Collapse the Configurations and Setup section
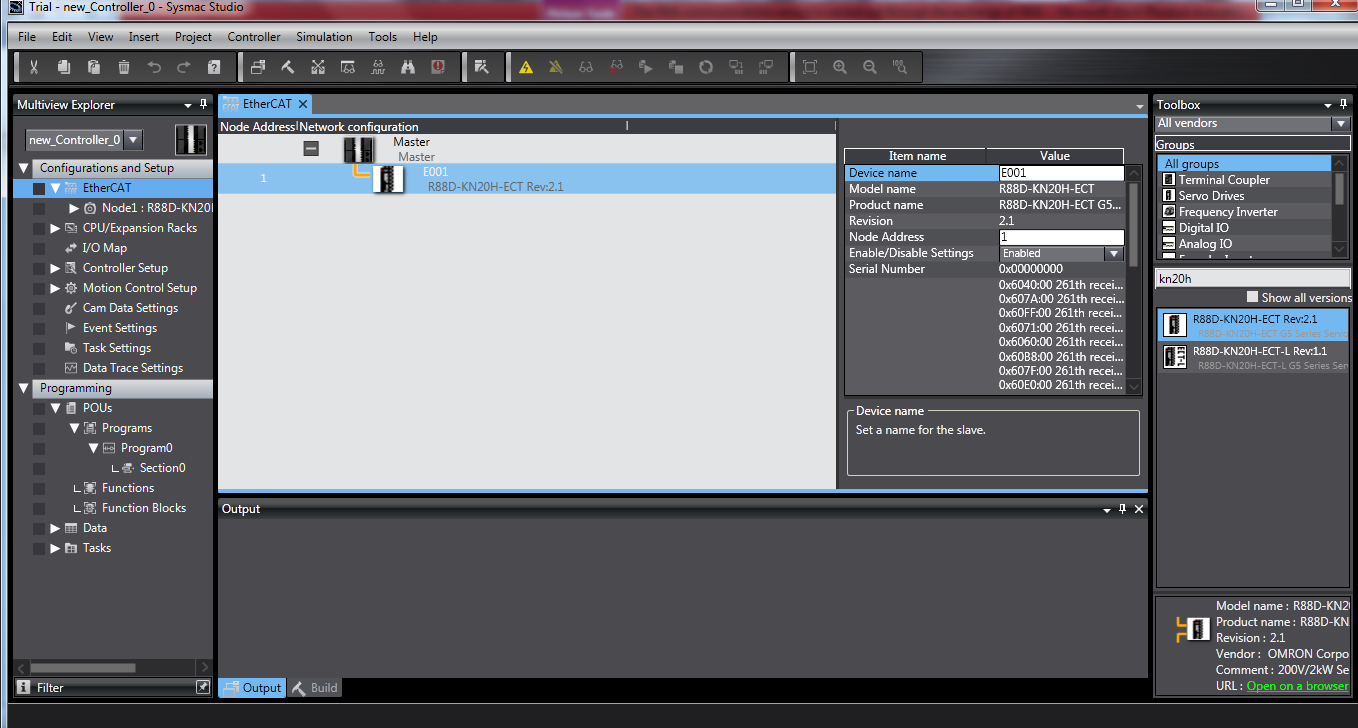 tap(24, 168)
